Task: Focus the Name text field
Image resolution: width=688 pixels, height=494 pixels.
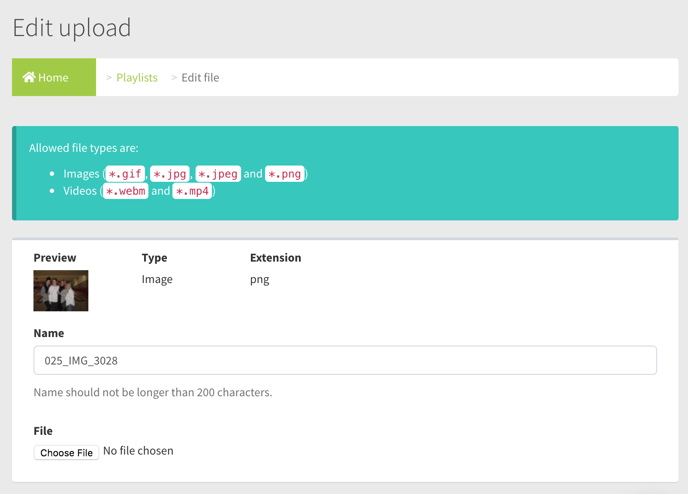Action: [x=344, y=360]
